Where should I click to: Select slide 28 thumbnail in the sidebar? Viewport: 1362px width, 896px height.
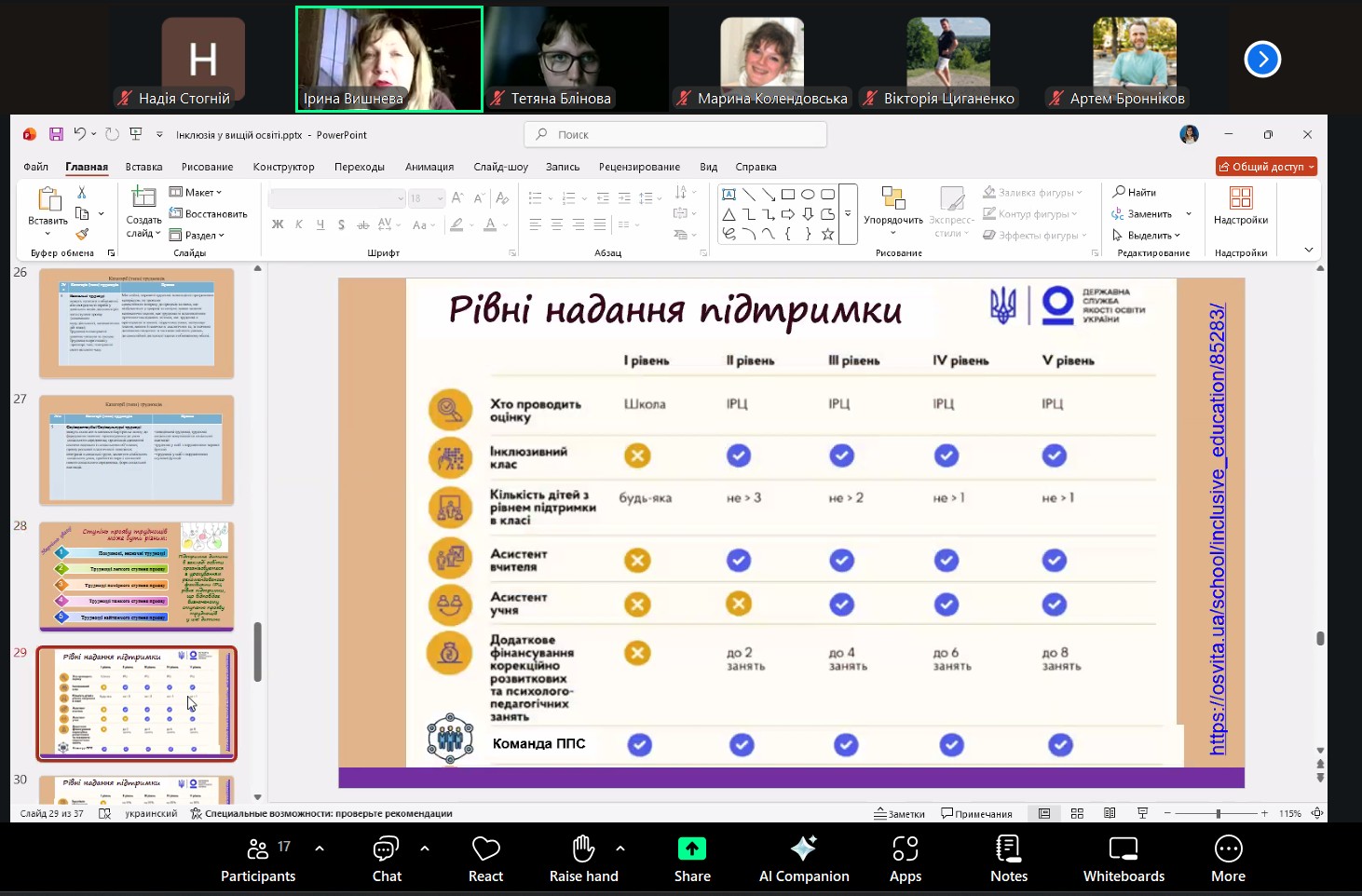(x=137, y=576)
